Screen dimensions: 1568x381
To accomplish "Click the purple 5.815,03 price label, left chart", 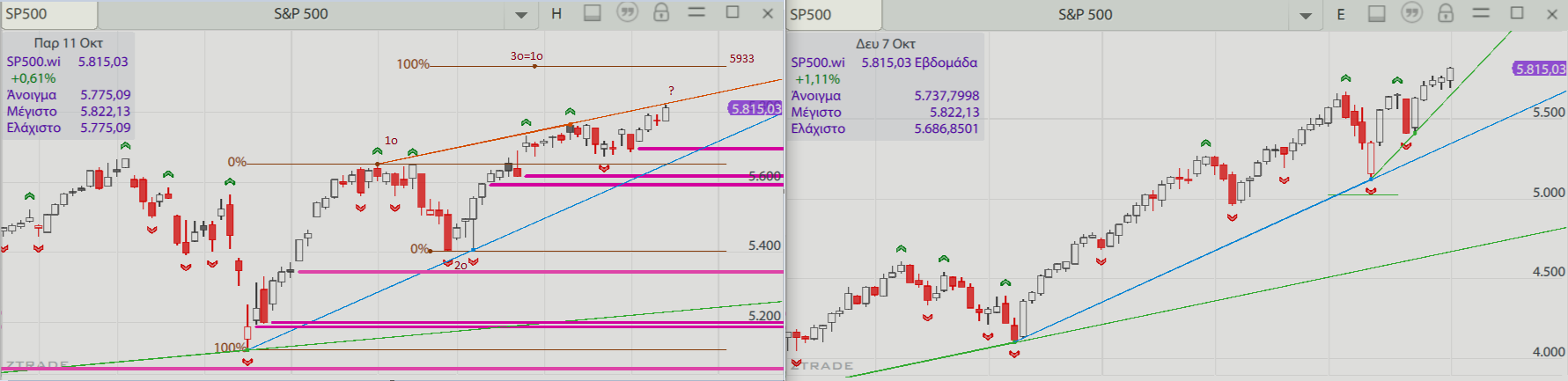I will tap(755, 108).
